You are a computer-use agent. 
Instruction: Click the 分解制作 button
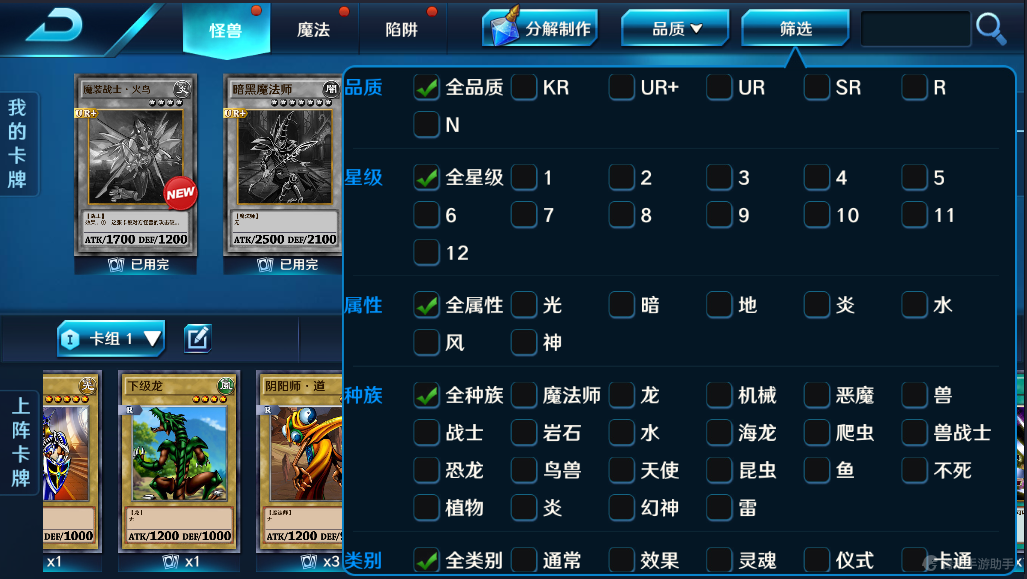tap(541, 28)
